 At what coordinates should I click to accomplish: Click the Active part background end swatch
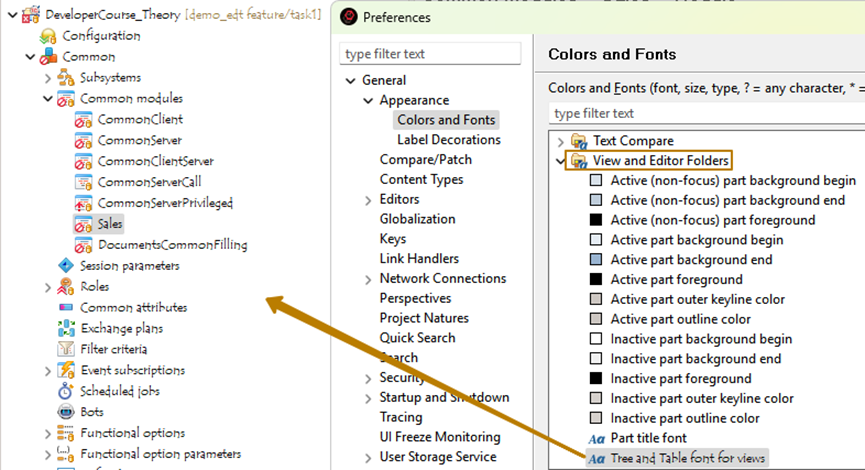click(x=596, y=260)
